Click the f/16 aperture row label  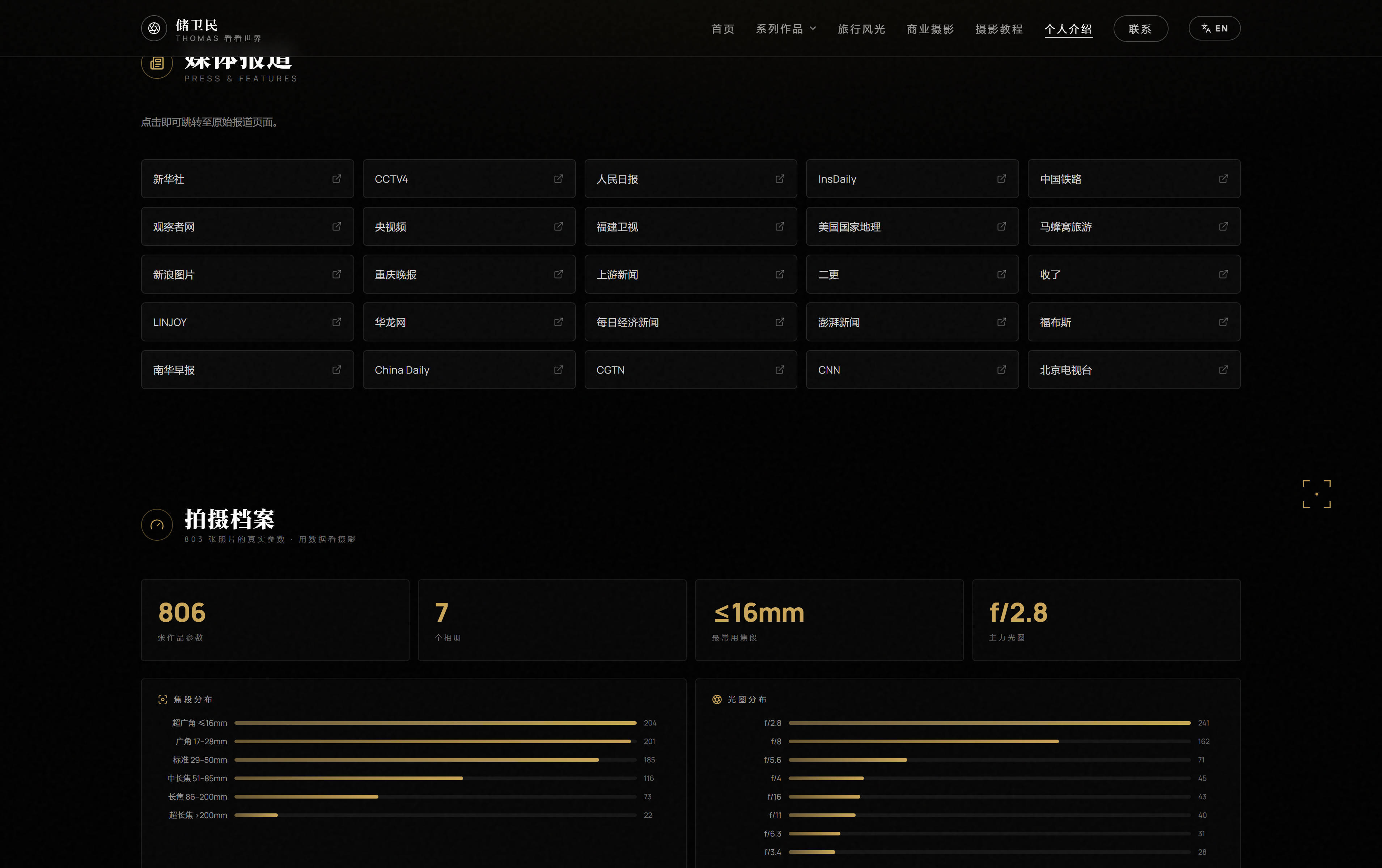[774, 797]
